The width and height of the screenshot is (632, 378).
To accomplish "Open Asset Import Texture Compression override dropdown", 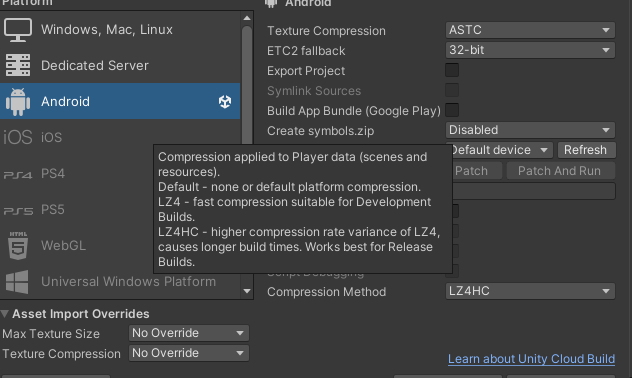I will tap(189, 353).
